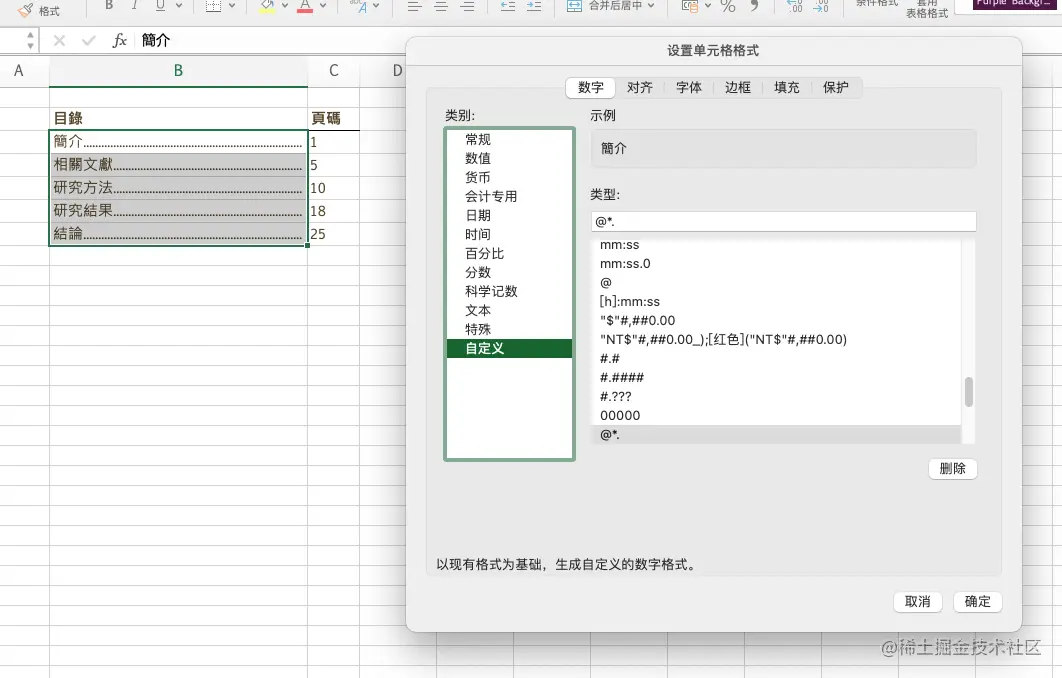Select the 会计专用 category

pos(509,196)
